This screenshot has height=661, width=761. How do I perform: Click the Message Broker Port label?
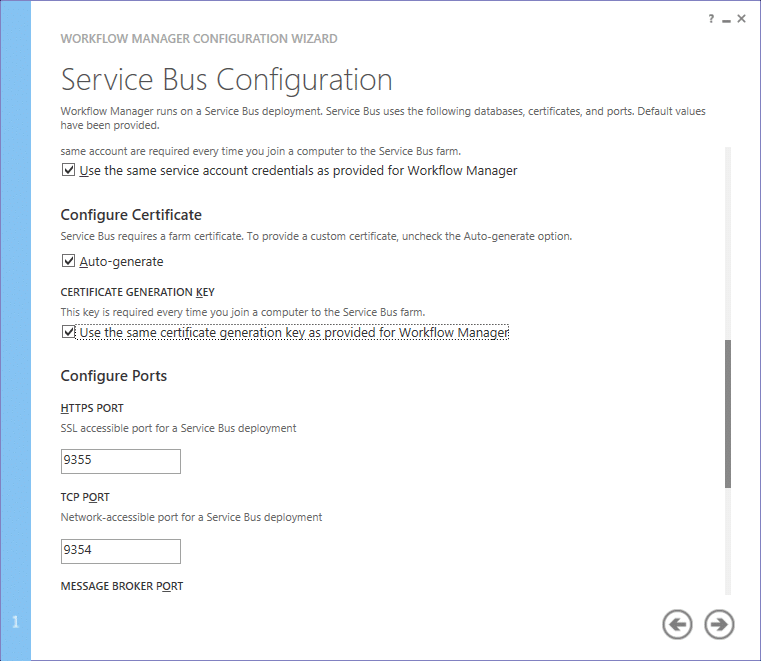[122, 586]
